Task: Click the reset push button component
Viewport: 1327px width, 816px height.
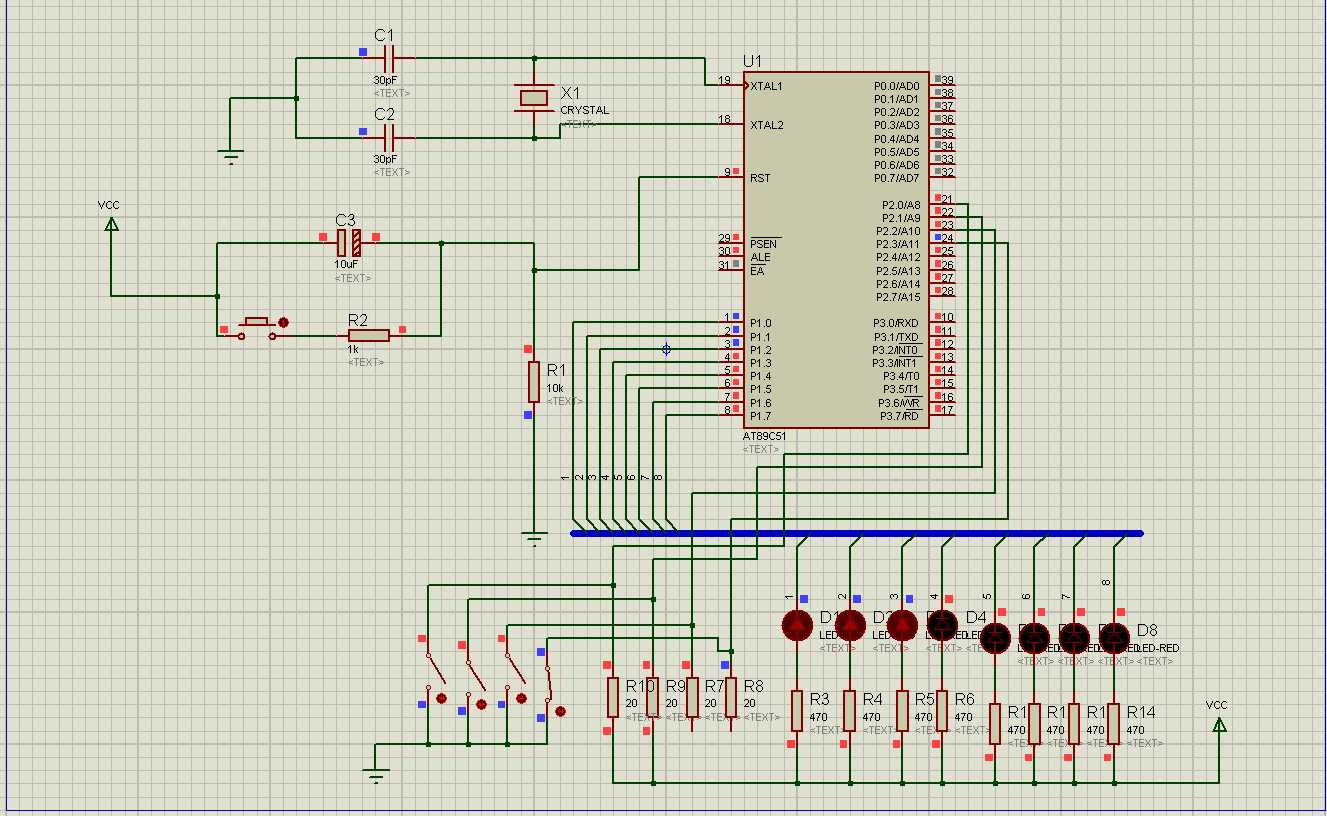Action: pyautogui.click(x=256, y=328)
